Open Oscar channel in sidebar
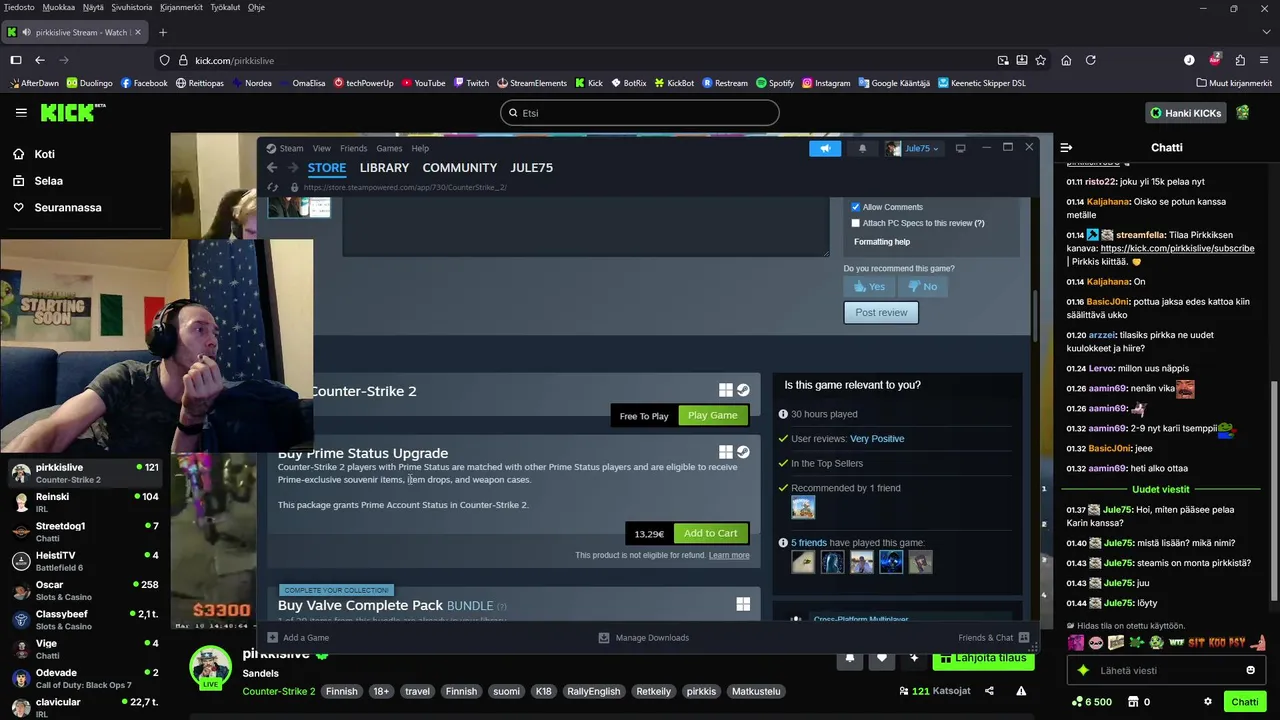Image resolution: width=1280 pixels, height=720 pixels. tap(85, 590)
